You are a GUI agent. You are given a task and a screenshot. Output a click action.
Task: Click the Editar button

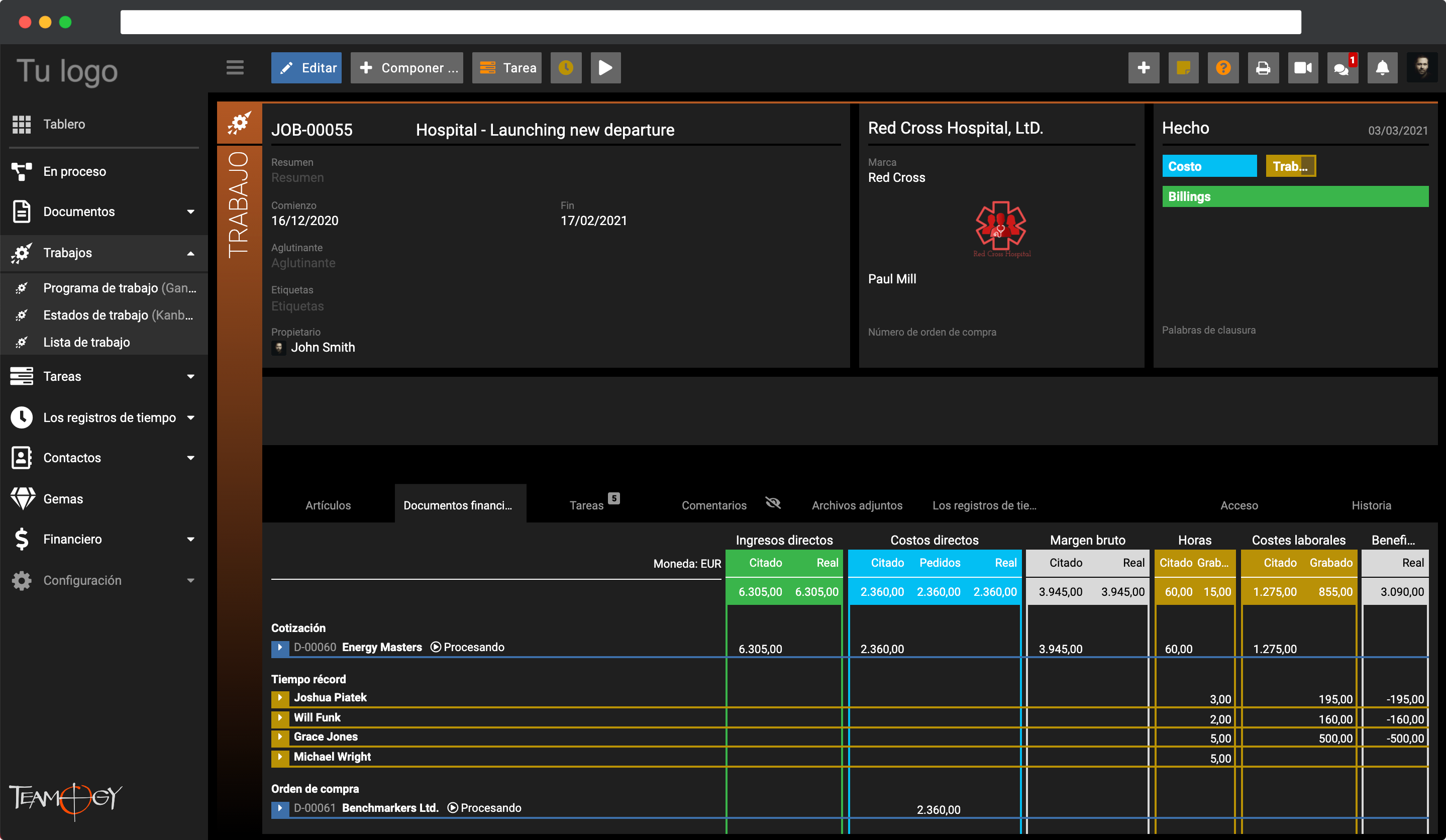pyautogui.click(x=306, y=68)
